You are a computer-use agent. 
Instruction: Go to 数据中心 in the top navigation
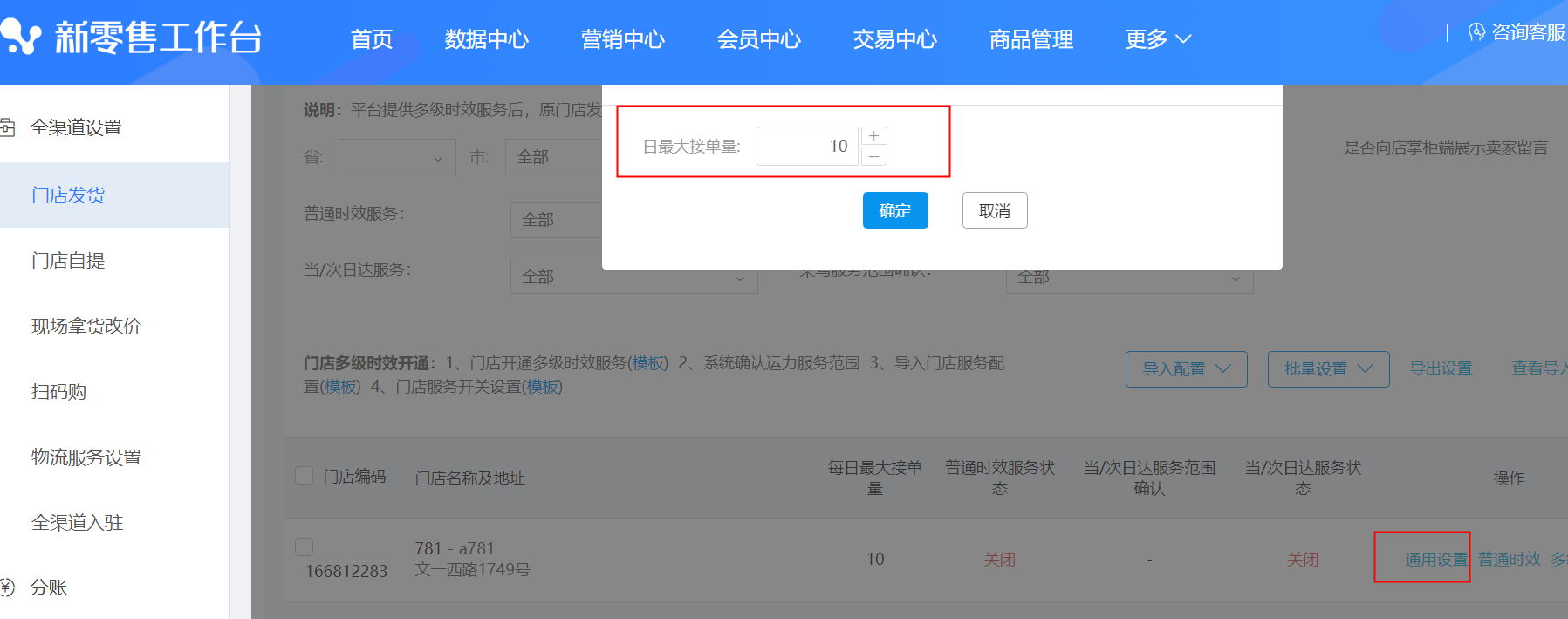click(486, 39)
